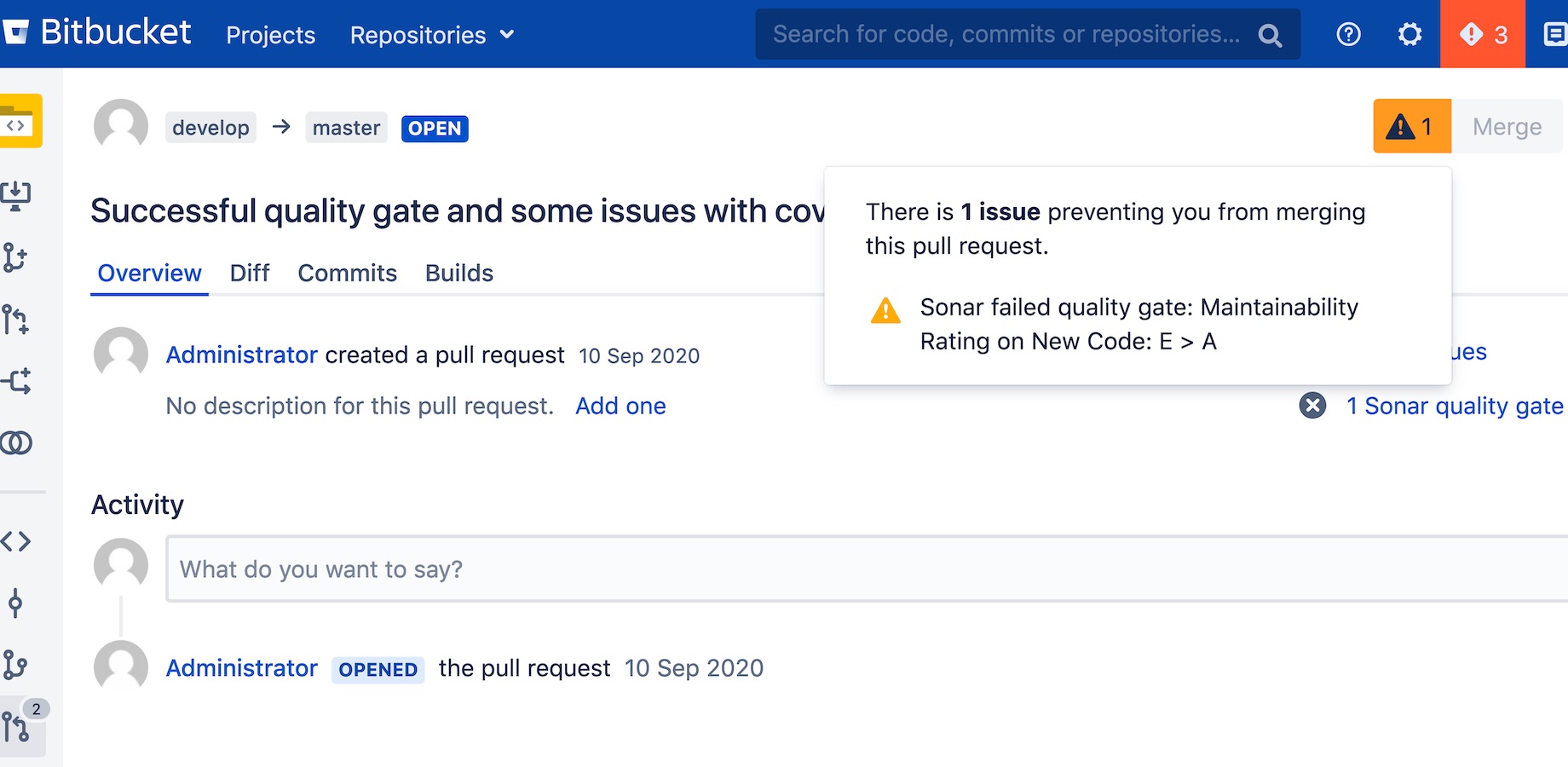Click the What do you want to say field

coord(867,568)
